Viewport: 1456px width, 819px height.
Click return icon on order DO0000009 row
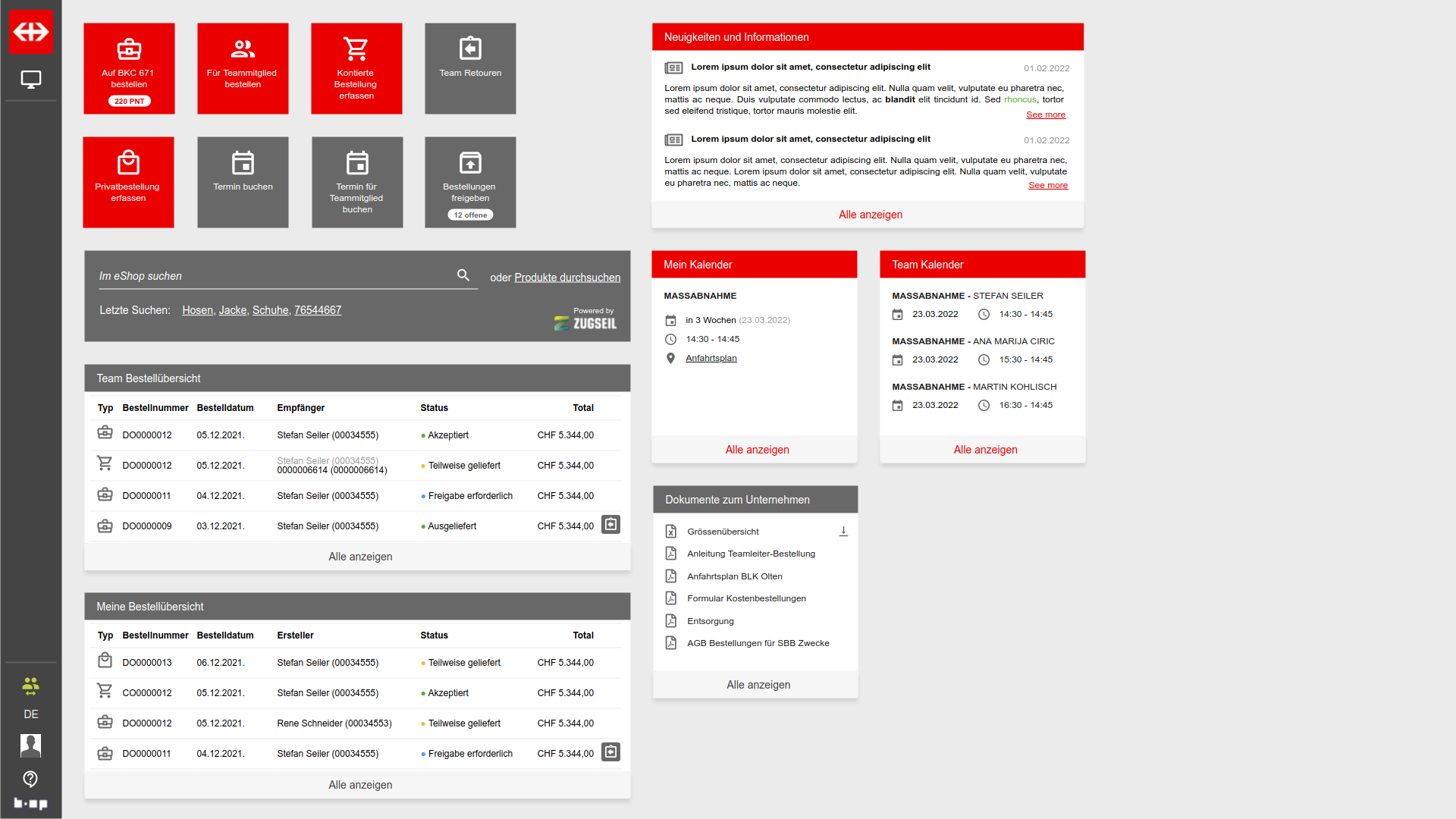(610, 525)
